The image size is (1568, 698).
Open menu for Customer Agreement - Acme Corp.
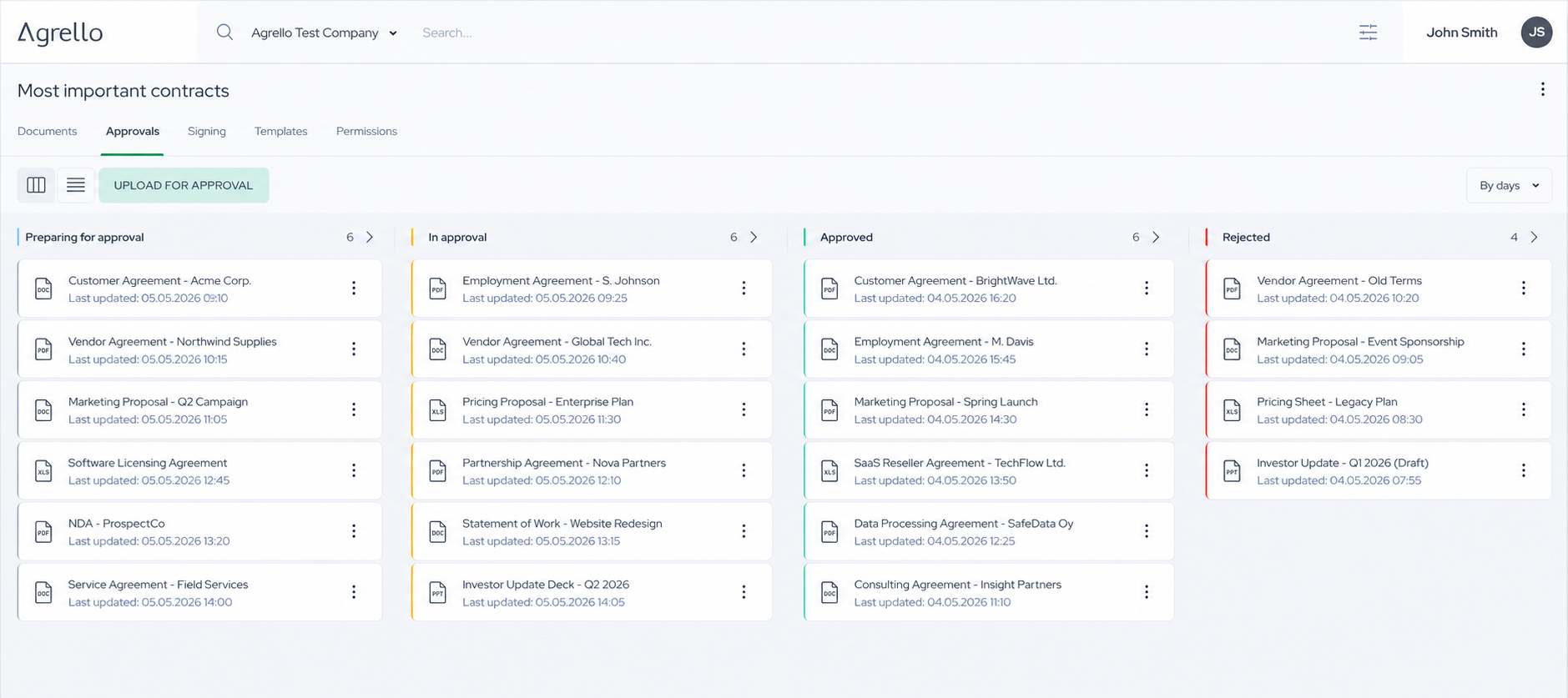point(354,288)
